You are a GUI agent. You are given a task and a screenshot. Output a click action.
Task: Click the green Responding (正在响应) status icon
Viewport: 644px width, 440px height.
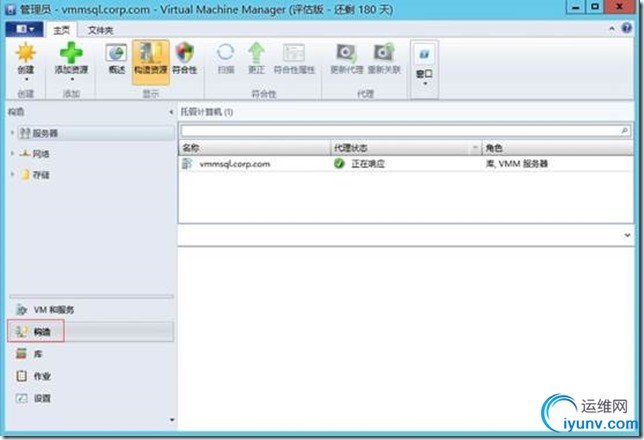339,164
